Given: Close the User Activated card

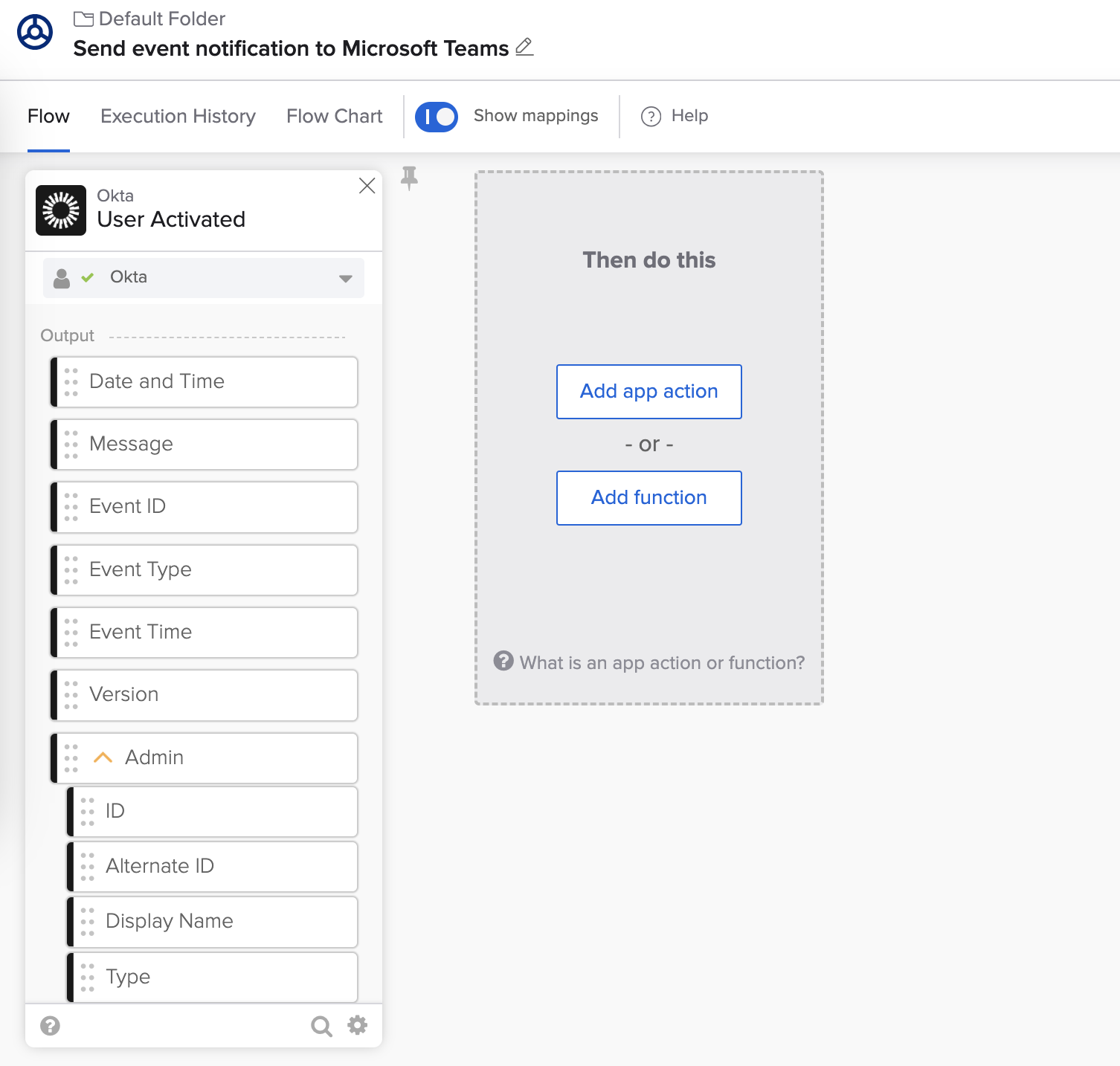Looking at the screenshot, I should tap(367, 186).
